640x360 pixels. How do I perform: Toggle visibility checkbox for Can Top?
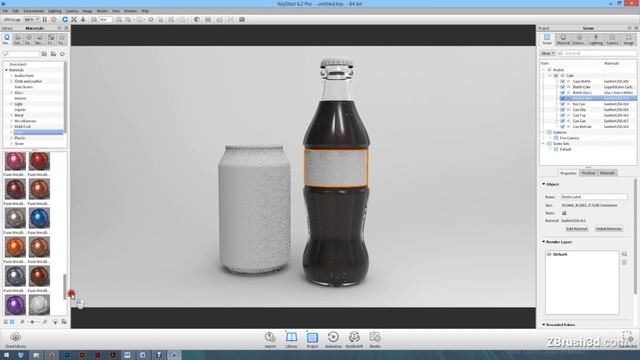coord(562,116)
